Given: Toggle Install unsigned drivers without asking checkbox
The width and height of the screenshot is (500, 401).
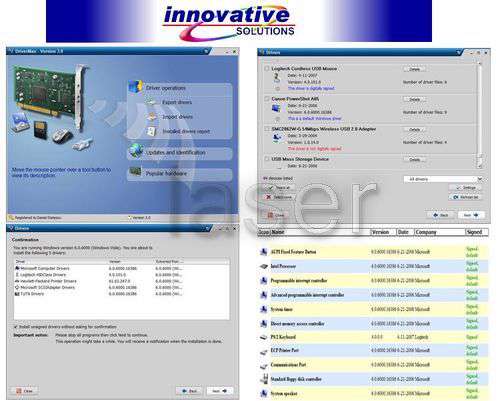Looking at the screenshot, I should point(16,327).
